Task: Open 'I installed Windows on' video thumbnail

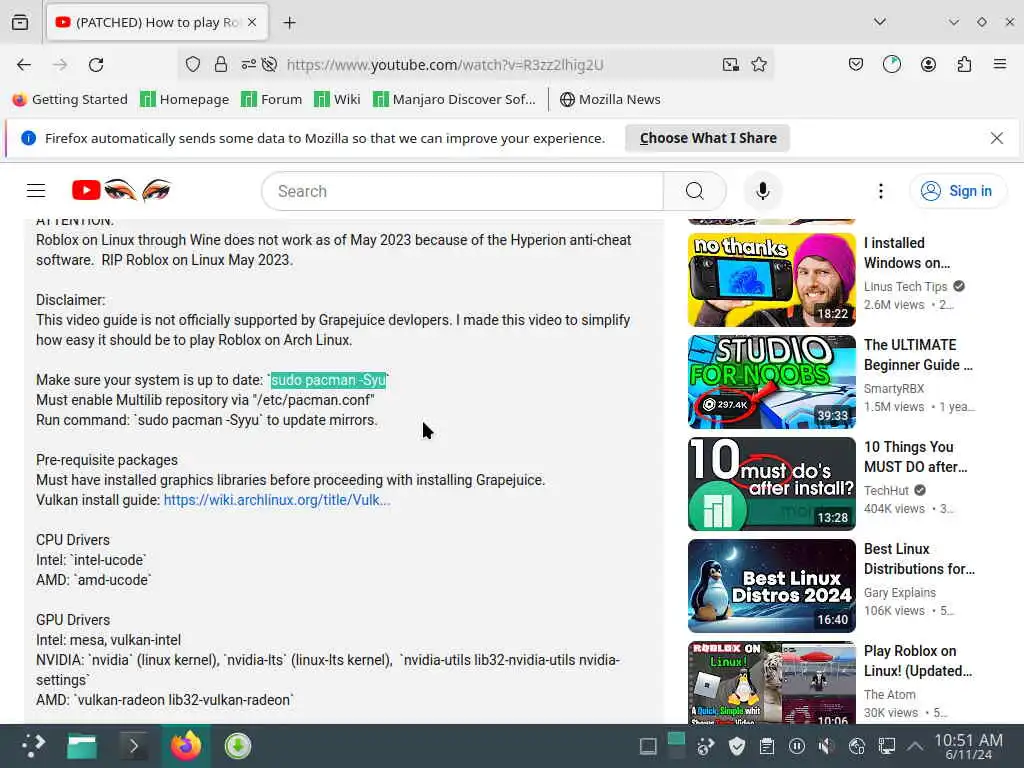Action: click(771, 280)
